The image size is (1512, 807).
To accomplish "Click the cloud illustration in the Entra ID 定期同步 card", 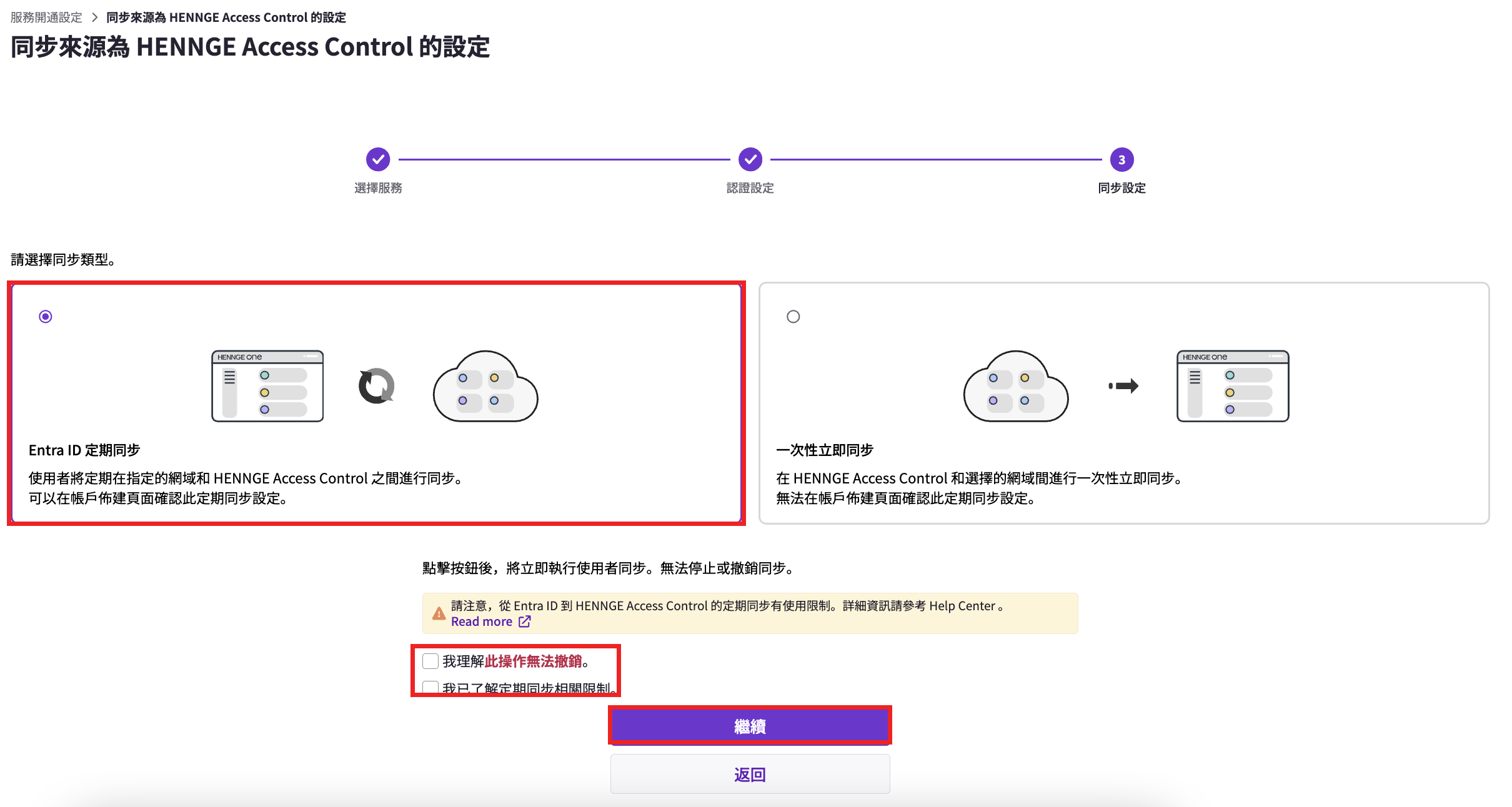I will tap(485, 386).
